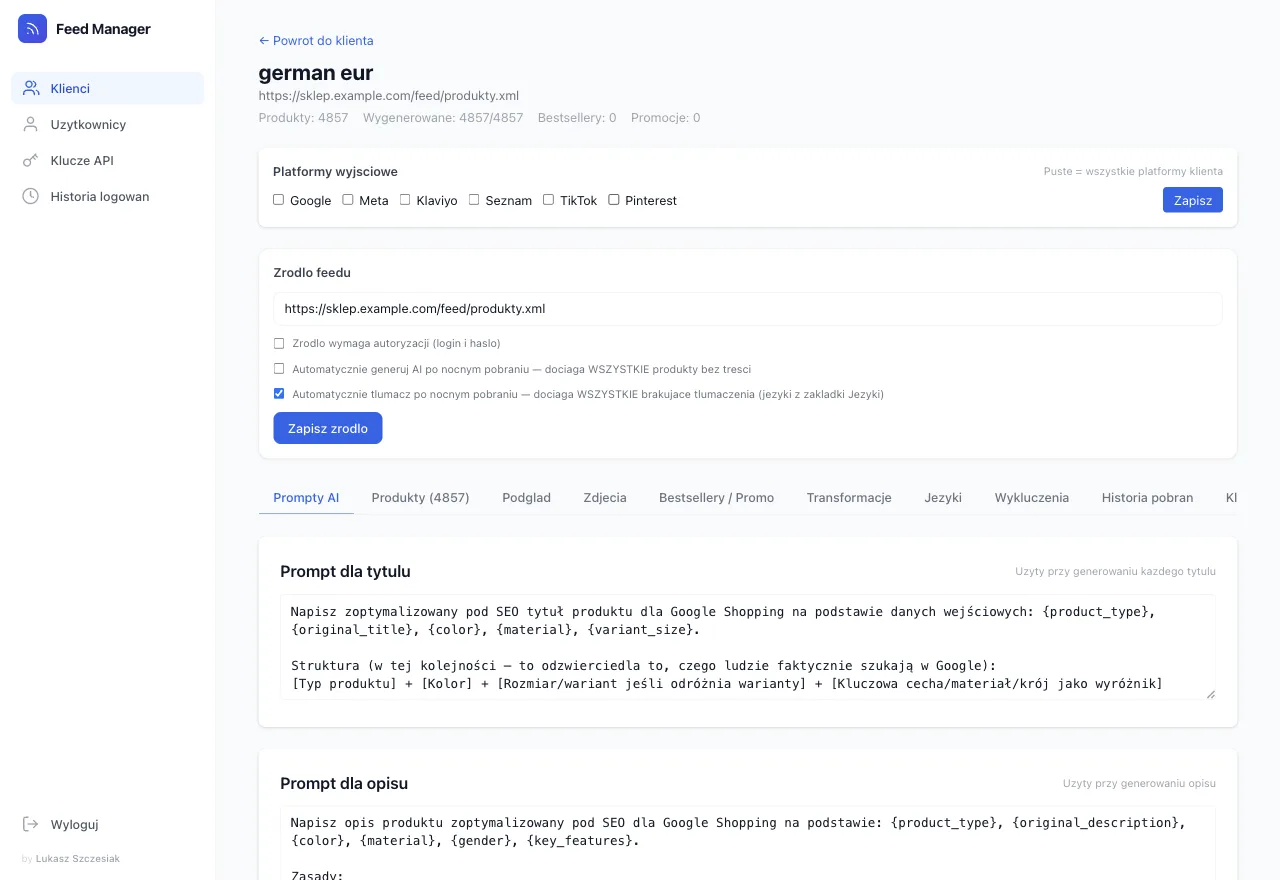Screen dimensions: 1280x880
Task: Click the title prompt textarea resize handle
Action: pyautogui.click(x=1210, y=693)
